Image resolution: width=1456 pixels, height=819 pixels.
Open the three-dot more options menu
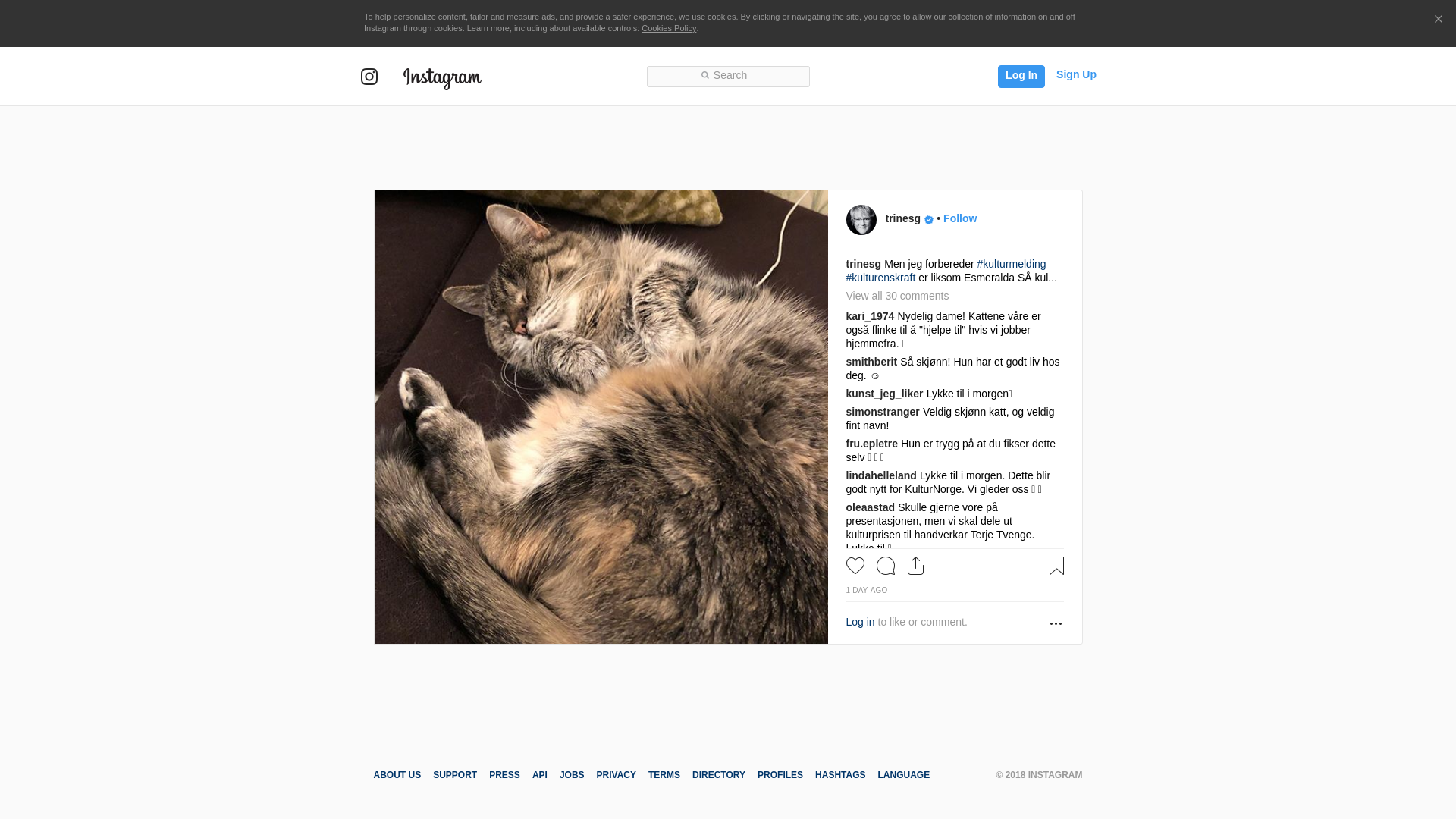[1056, 623]
